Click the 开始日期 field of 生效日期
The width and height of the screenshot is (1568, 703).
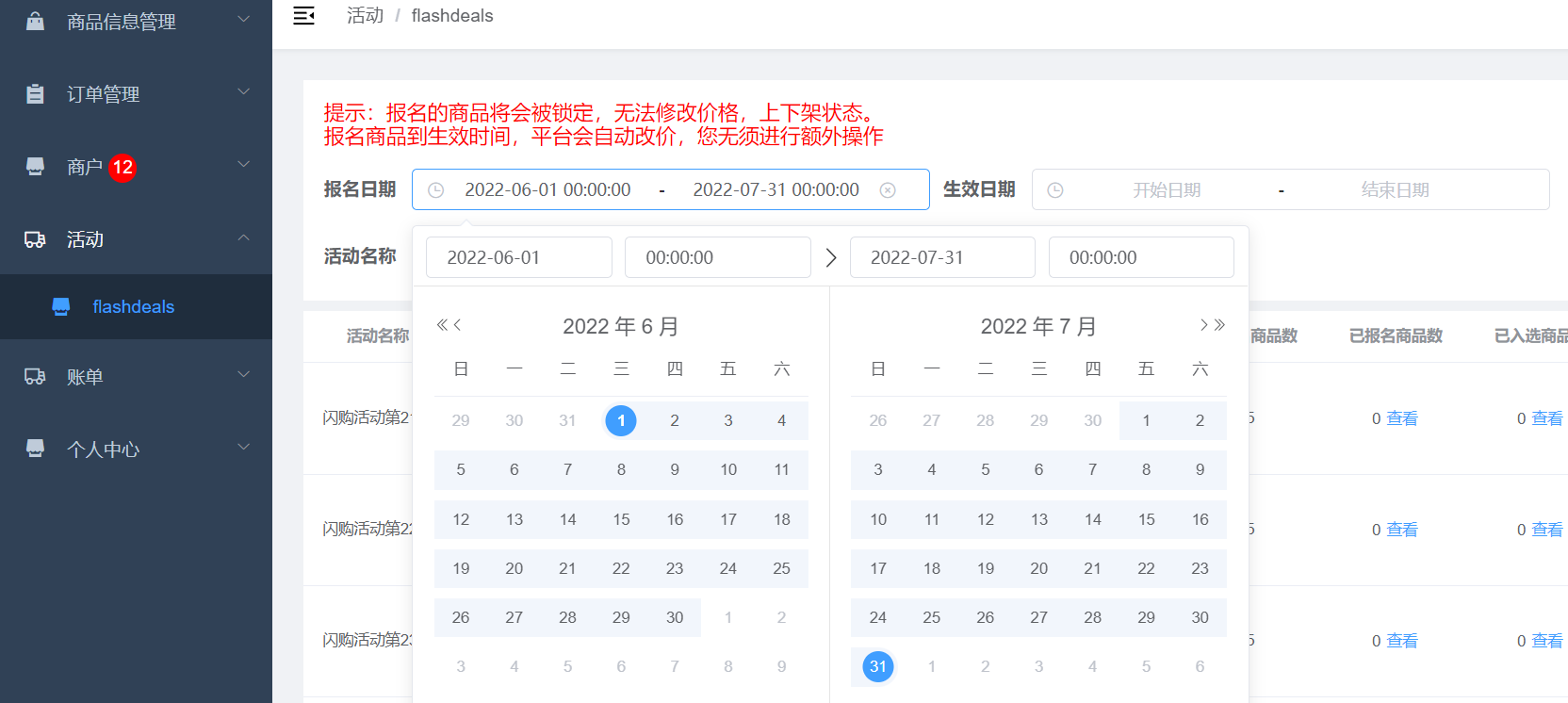pos(1167,190)
